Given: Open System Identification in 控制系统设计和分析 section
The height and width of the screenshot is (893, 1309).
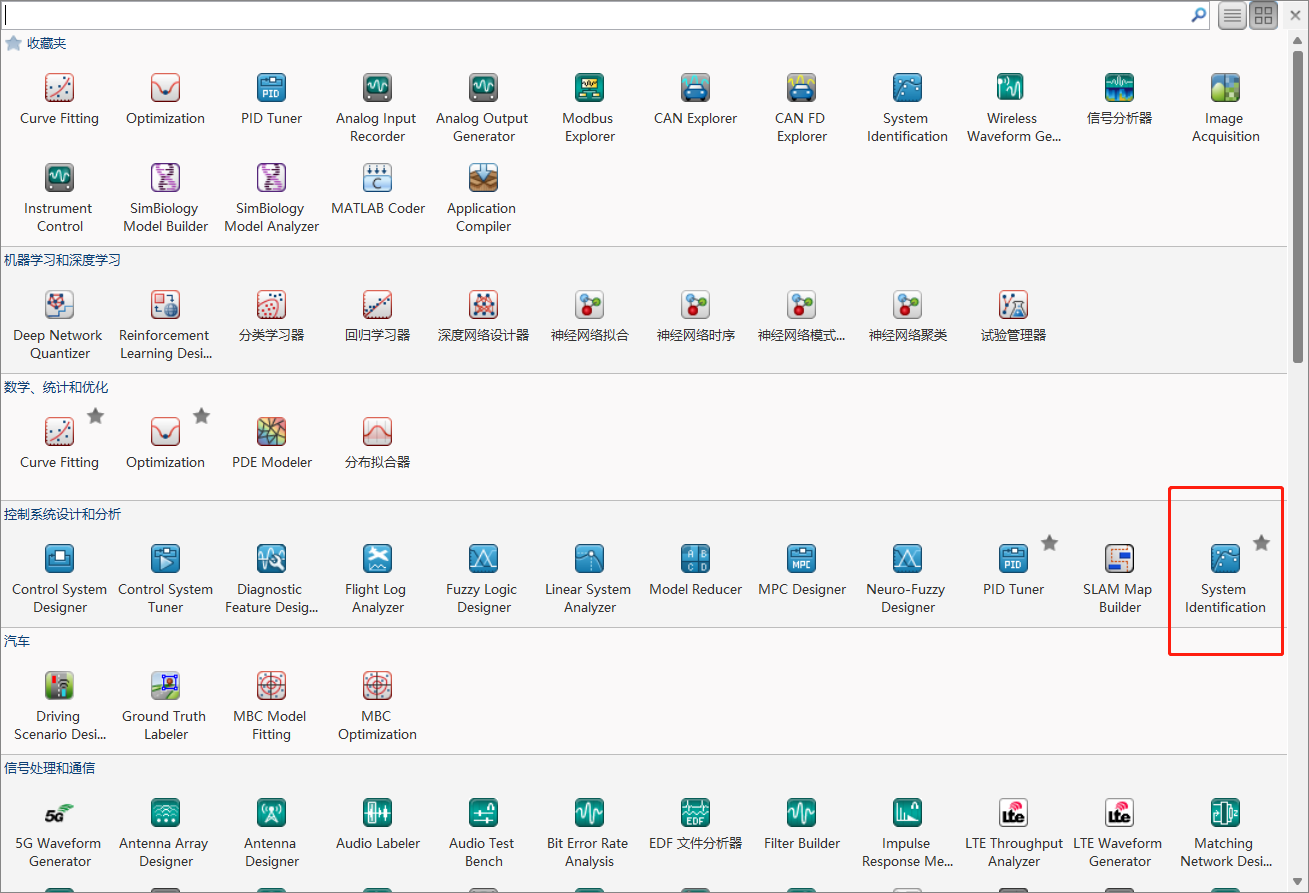Looking at the screenshot, I should click(x=1225, y=580).
